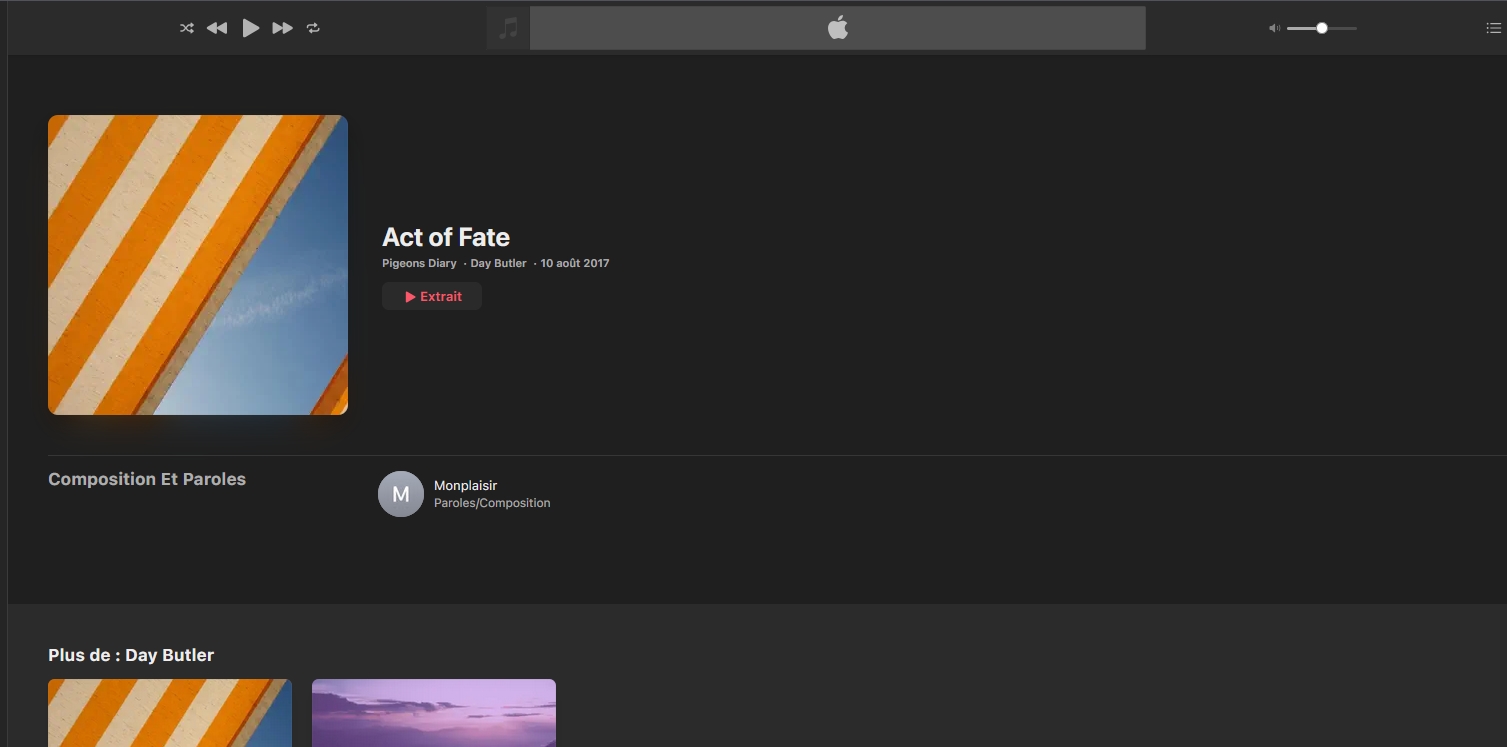Viewport: 1507px width, 747px height.
Task: Skip back to the previous track
Action: (217, 28)
